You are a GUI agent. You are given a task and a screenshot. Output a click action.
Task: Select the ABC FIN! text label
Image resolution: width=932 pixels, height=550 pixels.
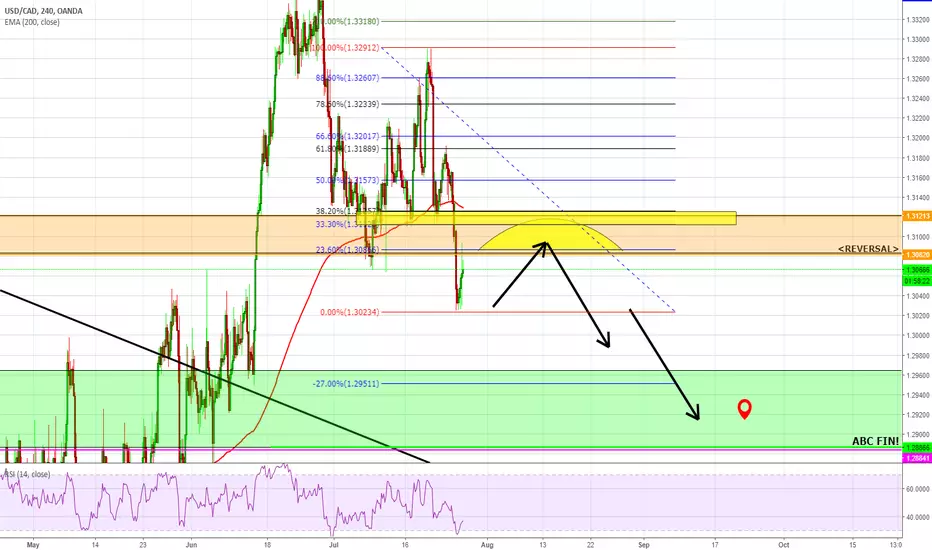[876, 441]
